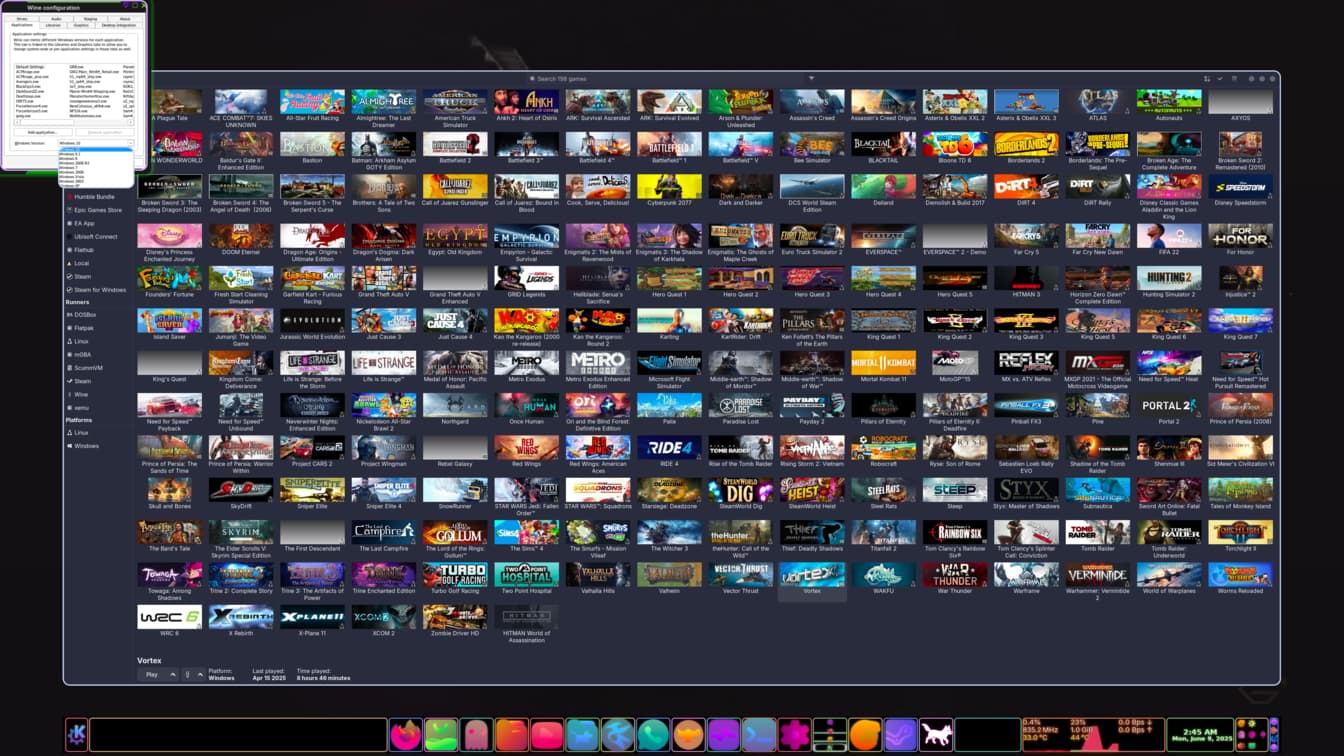
Task: Select the Horizon Zero Dawn cover
Action: 1097,278
